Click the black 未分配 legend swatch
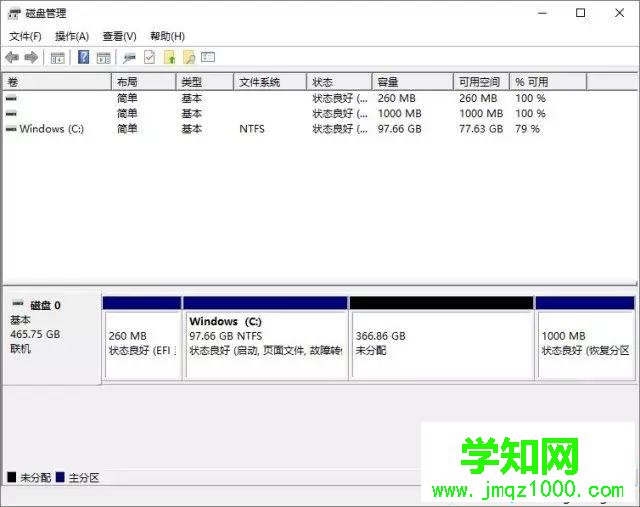 pos(12,477)
